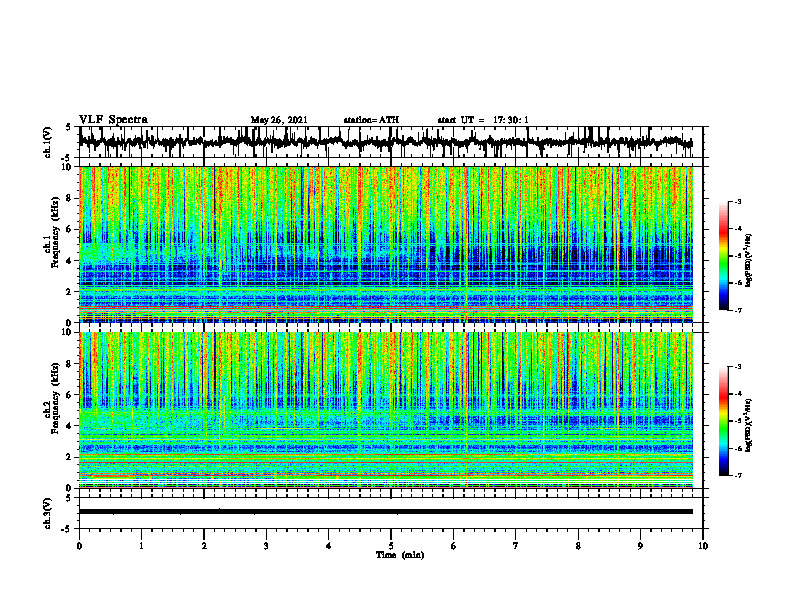The width and height of the screenshot is (792, 612).
Task: Click the ch.1 voltage waveform trace
Action: 385,142
